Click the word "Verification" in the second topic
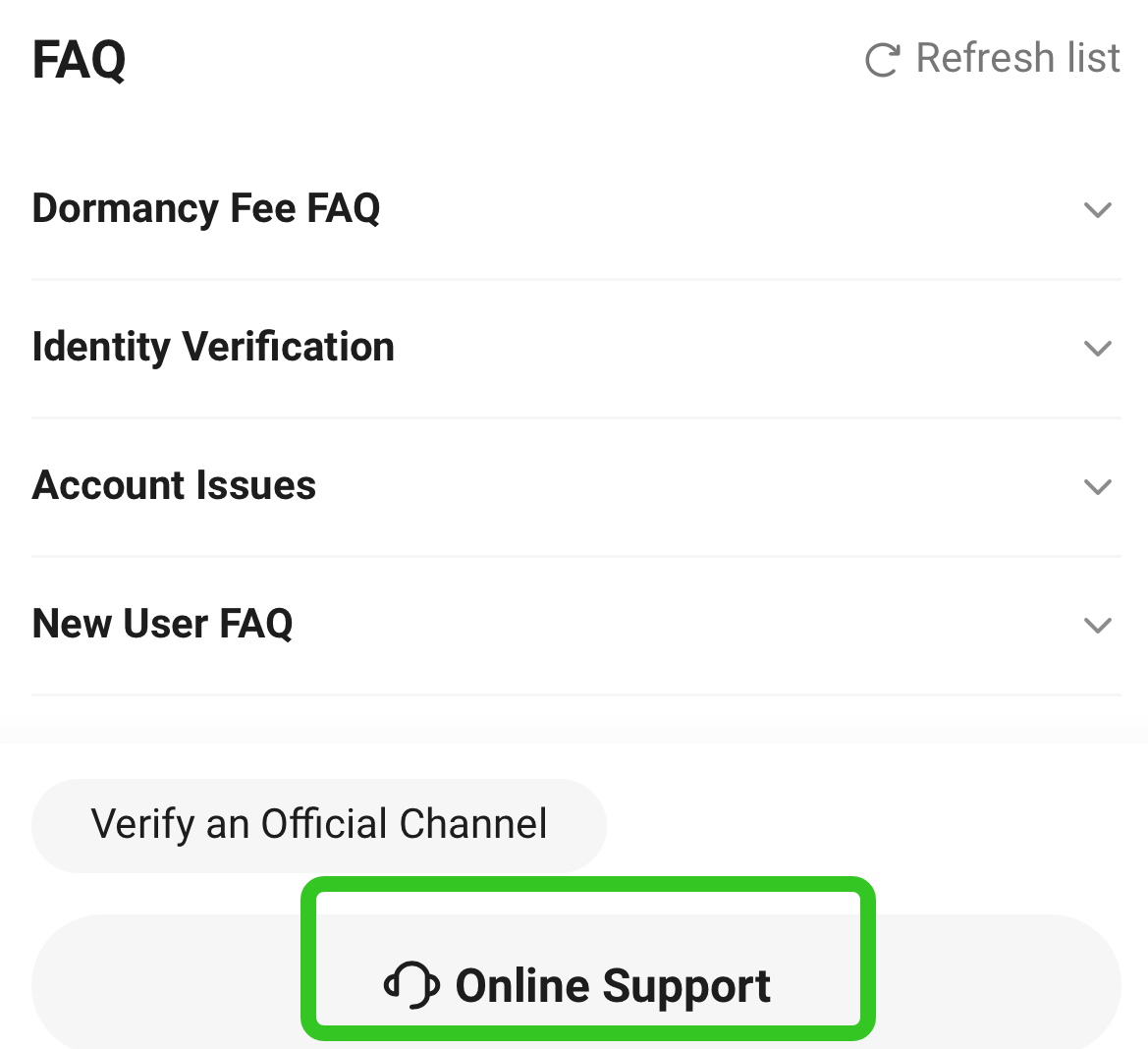The height and width of the screenshot is (1049, 1148). coord(289,348)
